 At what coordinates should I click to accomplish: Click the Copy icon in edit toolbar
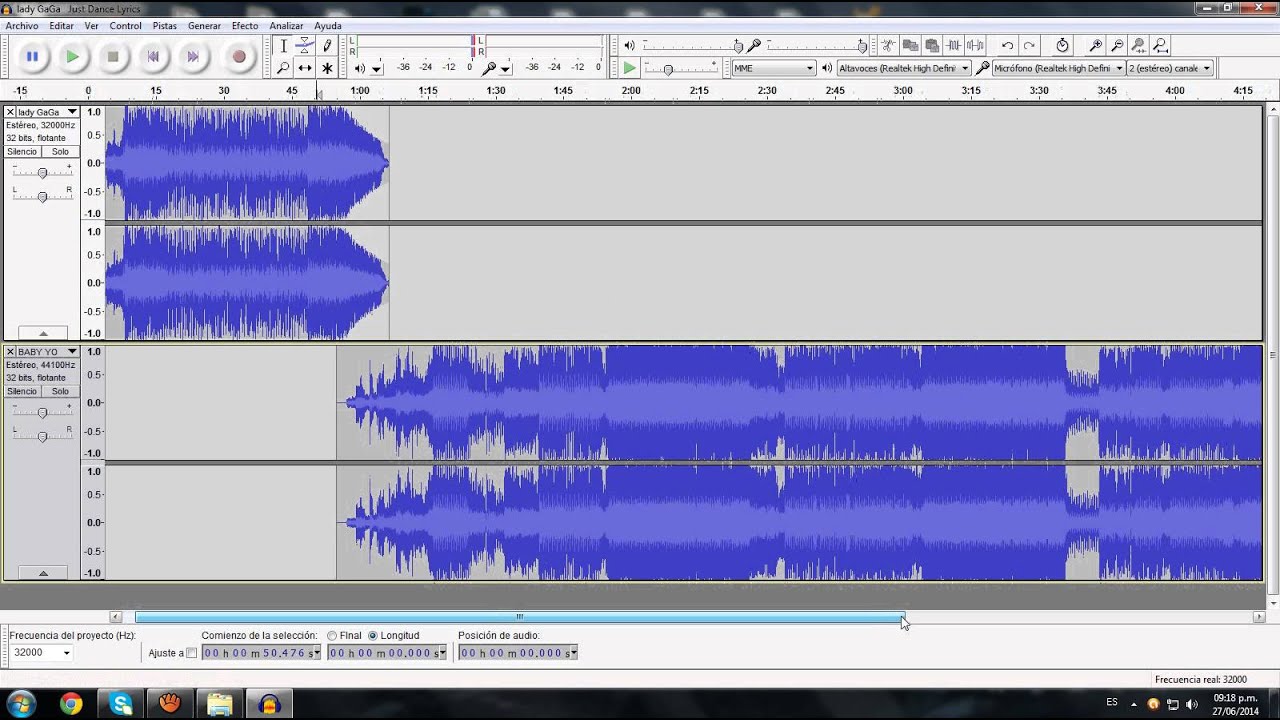910,45
